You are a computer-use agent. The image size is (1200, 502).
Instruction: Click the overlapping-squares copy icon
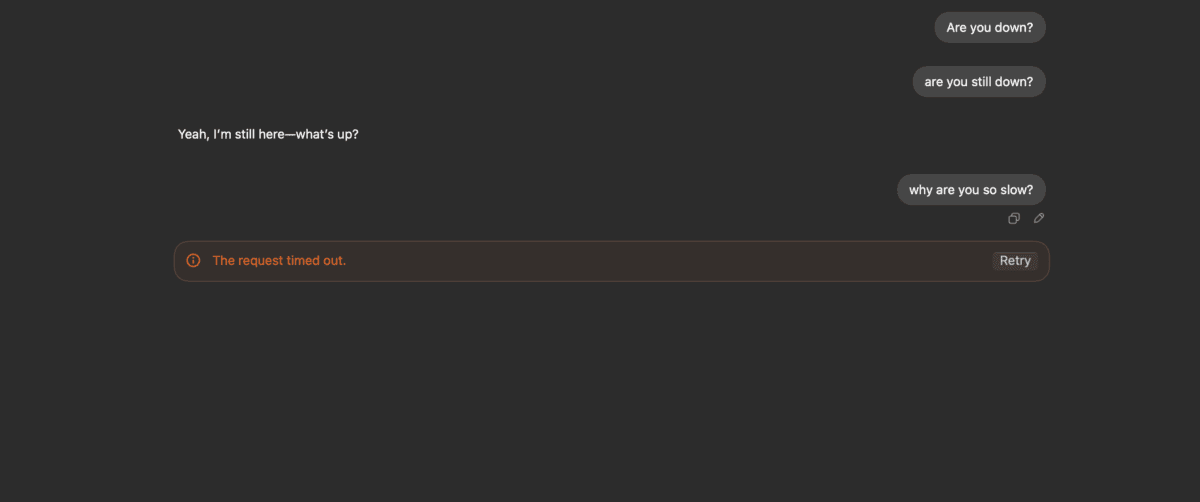(x=1014, y=219)
